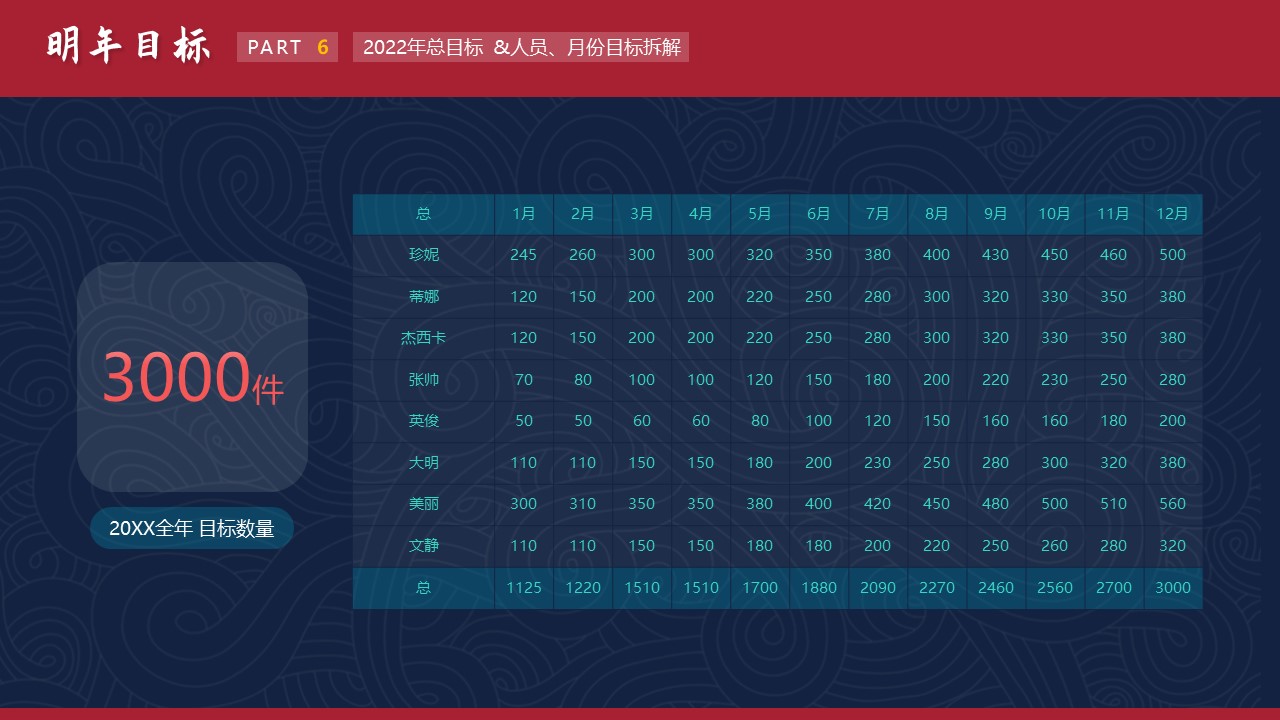This screenshot has height=720, width=1280.
Task: Click the 11月 total 2700
Action: (x=1114, y=587)
